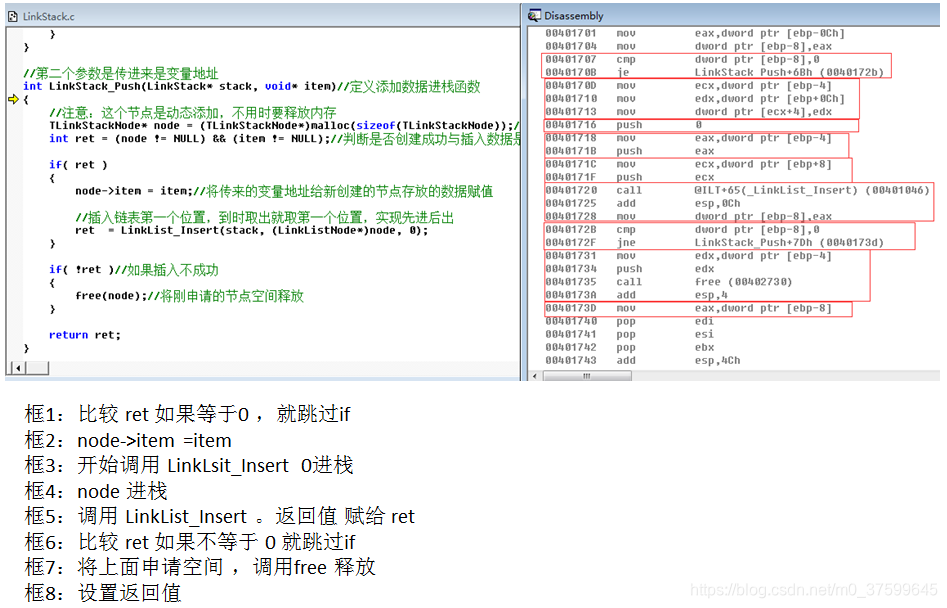947x608 pixels.
Task: Click the 'add esp,4' line at 0040173A
Action: click(x=637, y=295)
